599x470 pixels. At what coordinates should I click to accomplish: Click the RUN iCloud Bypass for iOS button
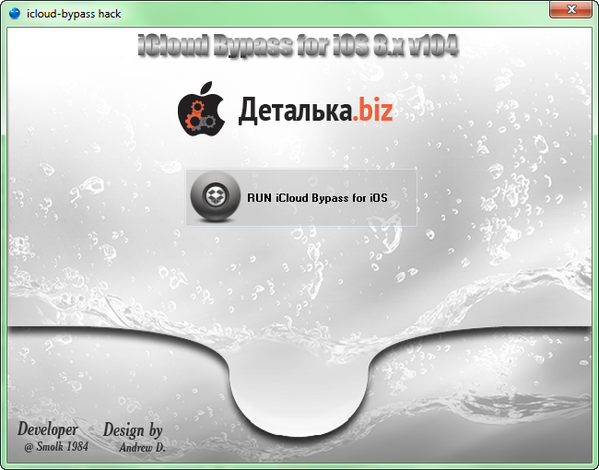[301, 198]
